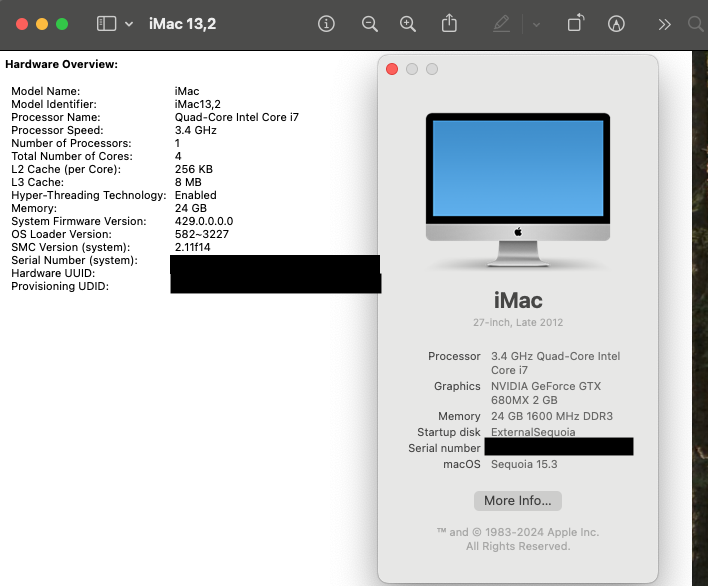Click firmware version 429.0.0.0.0
Screen dimensions: 708x586
click(x=204, y=221)
